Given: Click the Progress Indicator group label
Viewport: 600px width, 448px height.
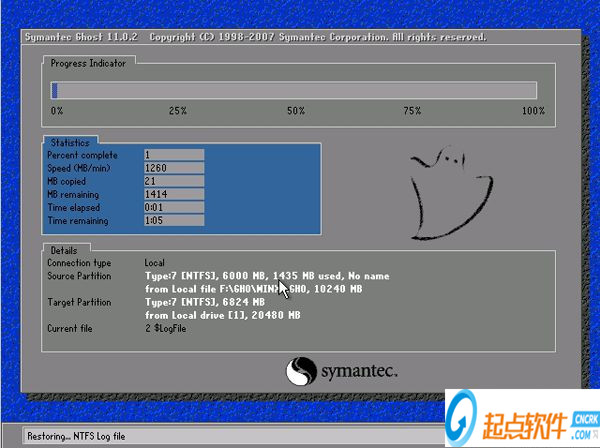Looking at the screenshot, I should click(88, 63).
